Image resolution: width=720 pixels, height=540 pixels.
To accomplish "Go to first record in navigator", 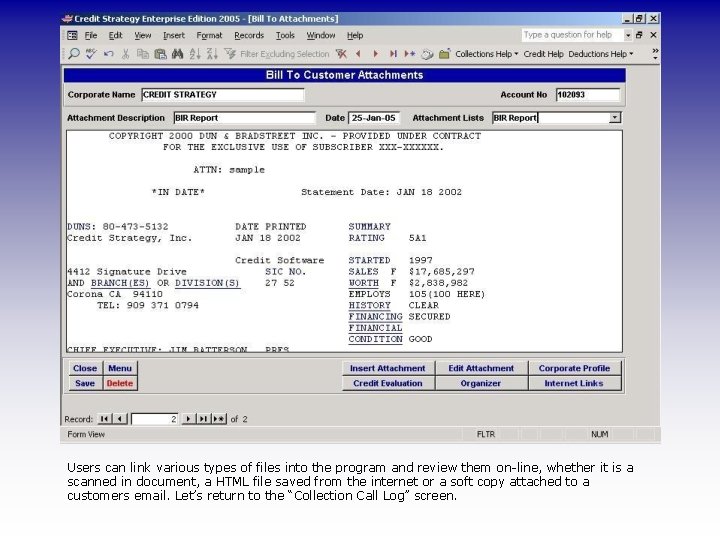I will (104, 419).
